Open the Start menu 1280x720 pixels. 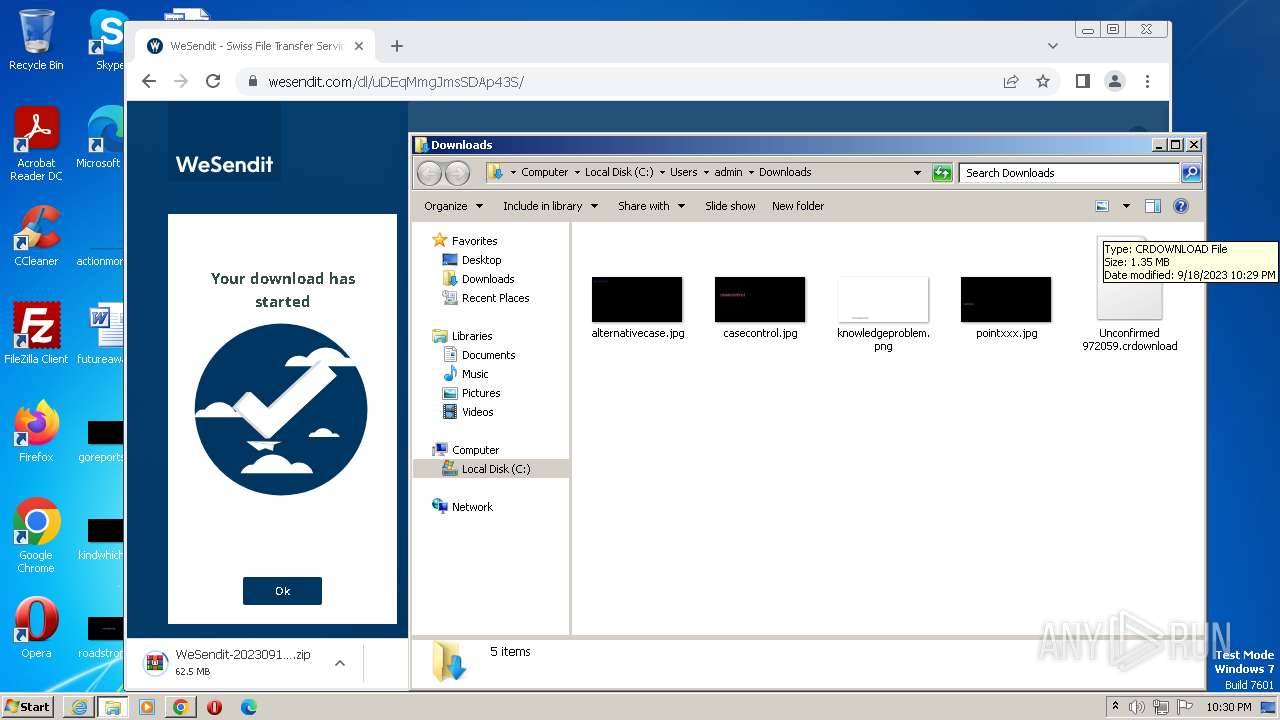click(x=28, y=706)
